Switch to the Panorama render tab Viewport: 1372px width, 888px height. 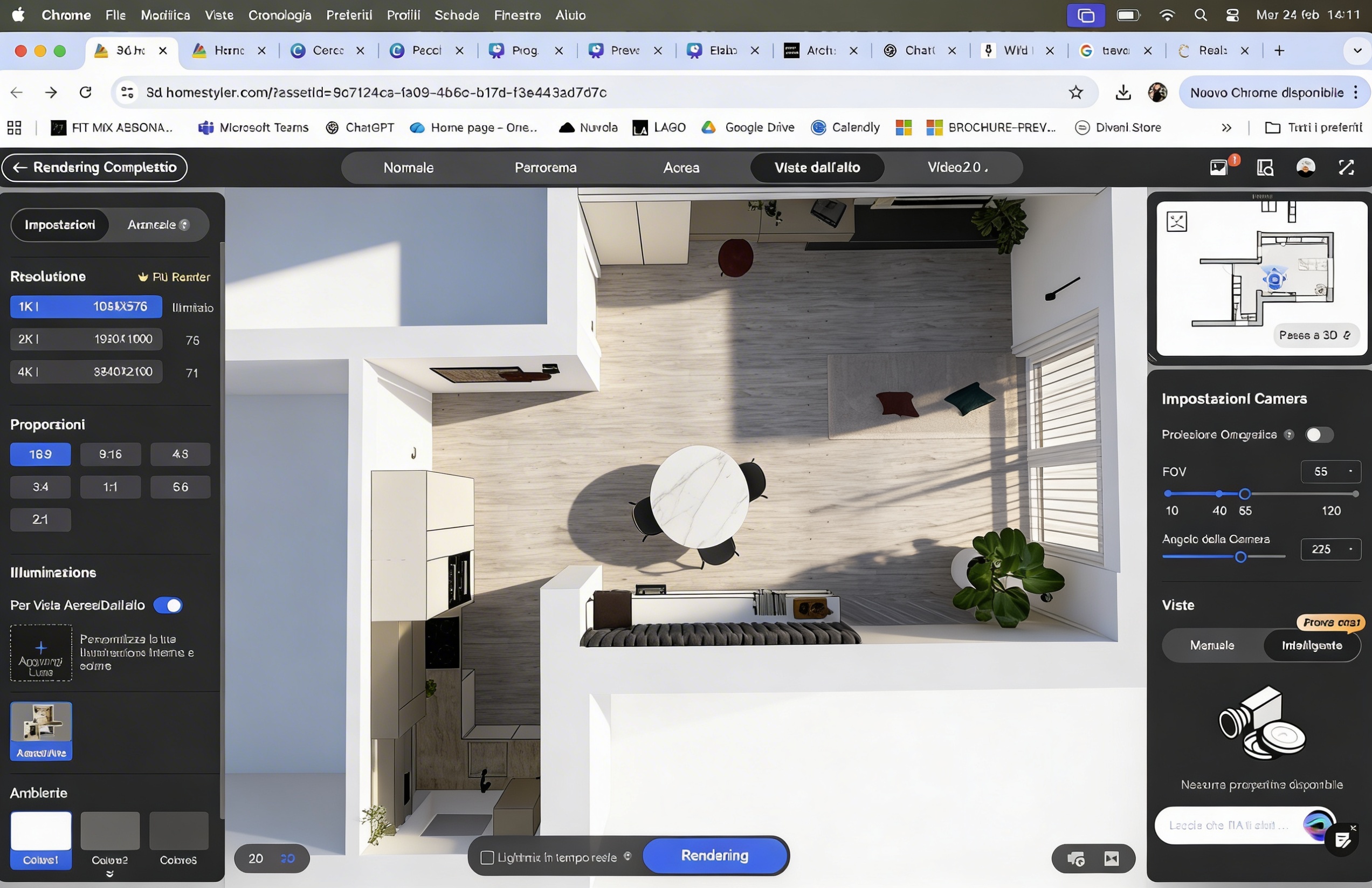[546, 168]
